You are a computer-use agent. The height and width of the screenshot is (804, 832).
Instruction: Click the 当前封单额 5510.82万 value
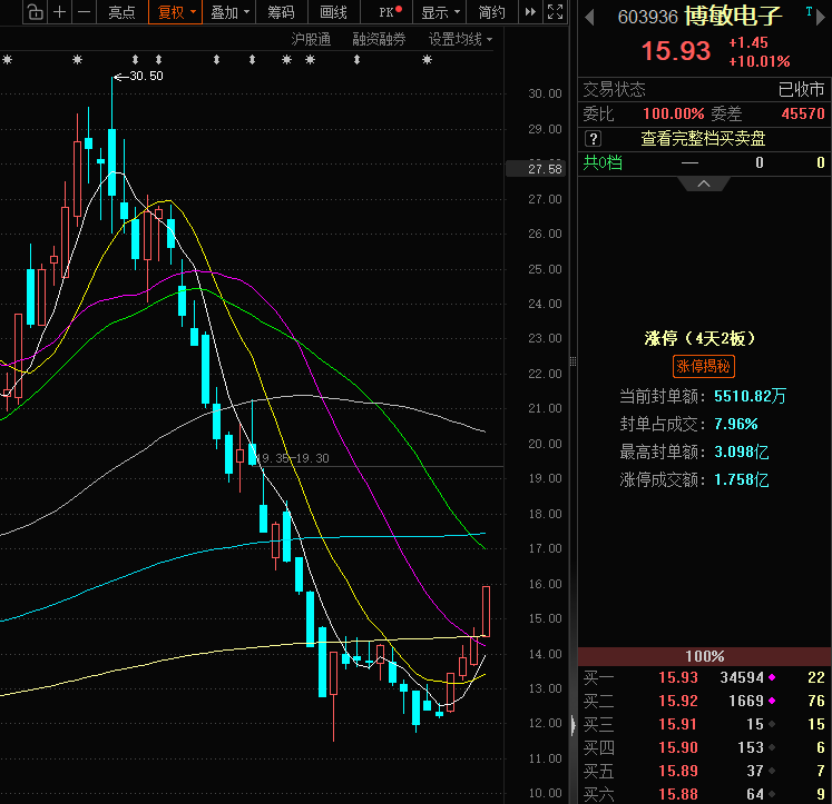[750, 396]
